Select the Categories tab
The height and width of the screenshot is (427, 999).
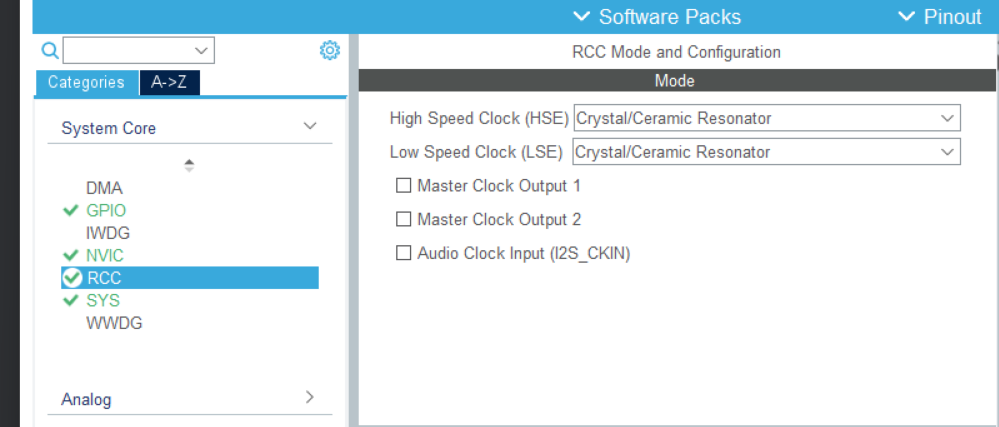(x=86, y=82)
